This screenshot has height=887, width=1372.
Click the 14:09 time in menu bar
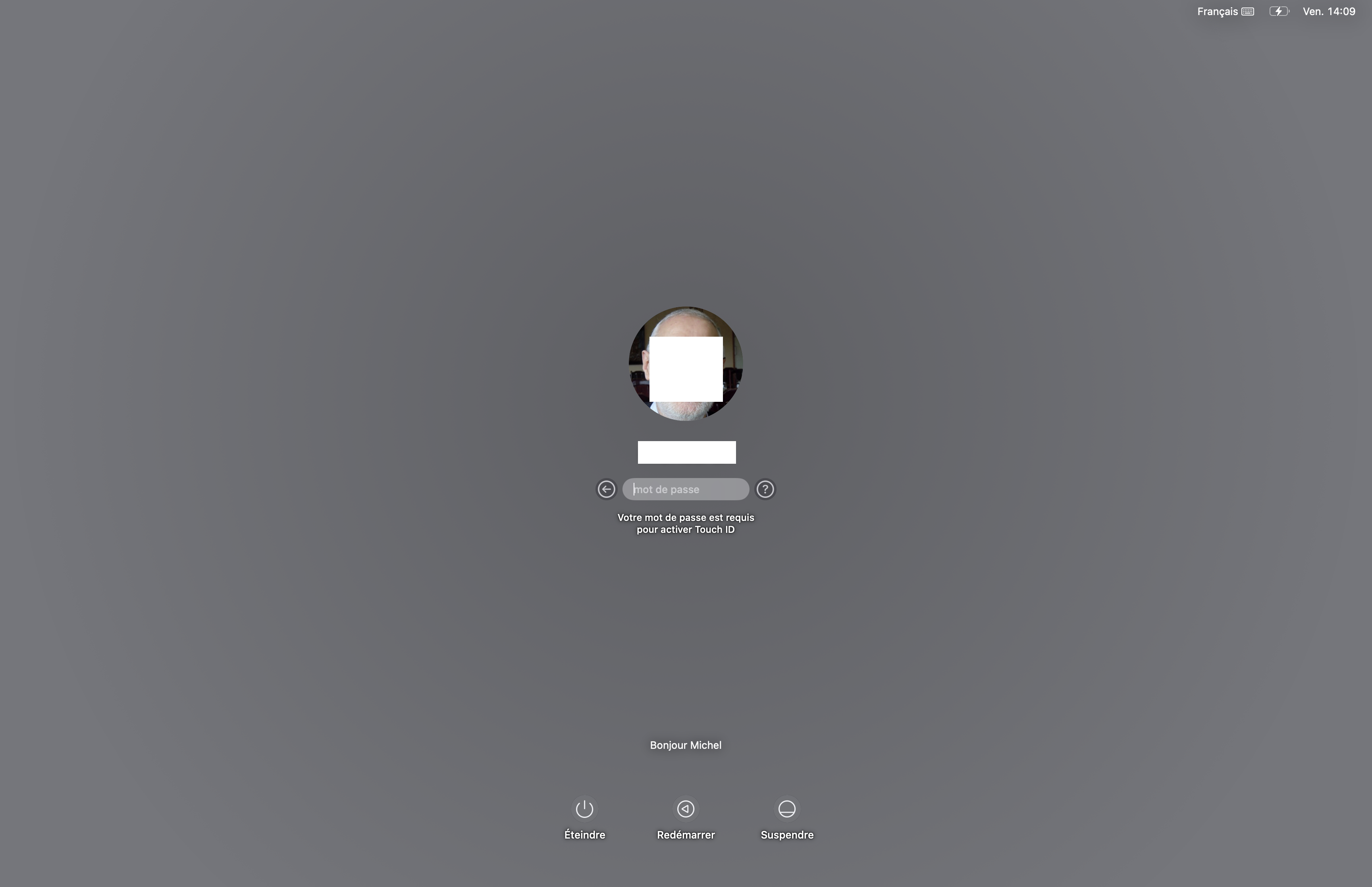(1341, 12)
